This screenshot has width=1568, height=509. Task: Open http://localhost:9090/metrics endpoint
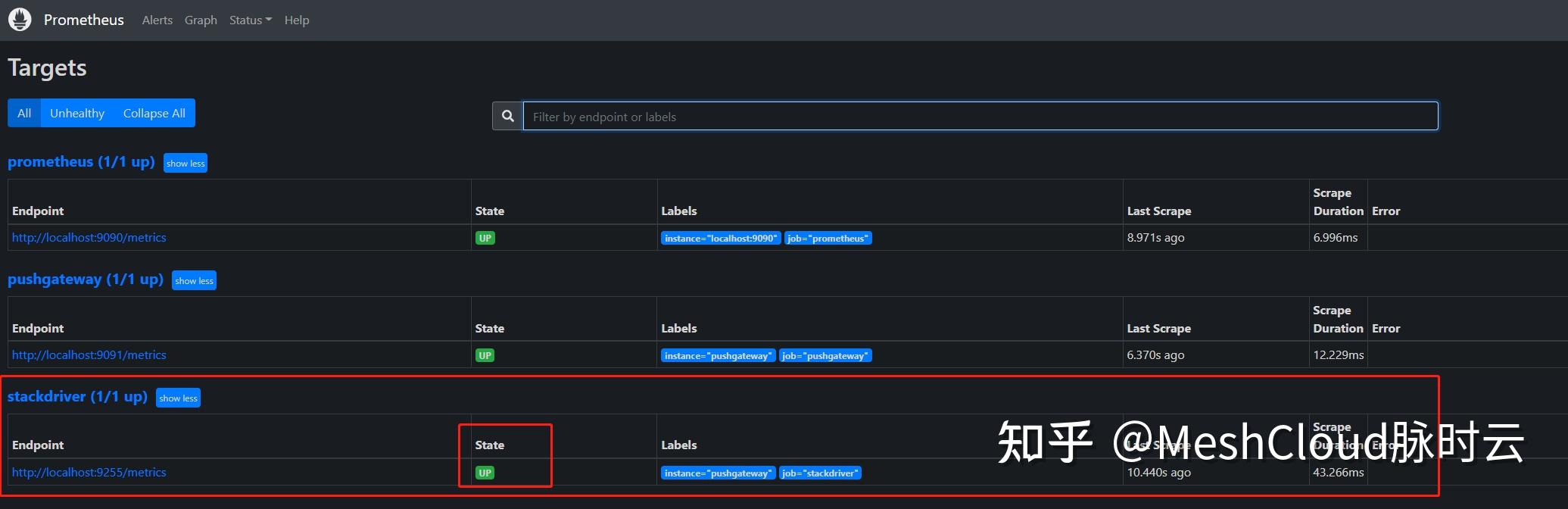(x=89, y=237)
